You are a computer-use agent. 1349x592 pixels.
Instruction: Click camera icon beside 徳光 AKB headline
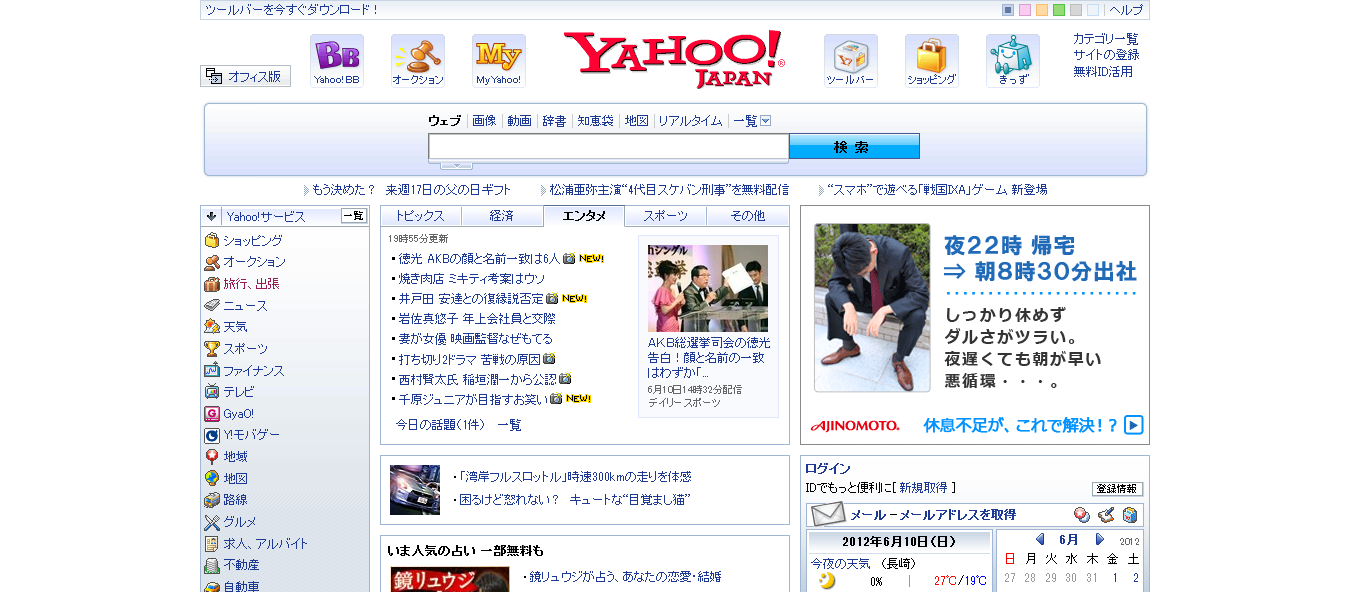pos(569,259)
